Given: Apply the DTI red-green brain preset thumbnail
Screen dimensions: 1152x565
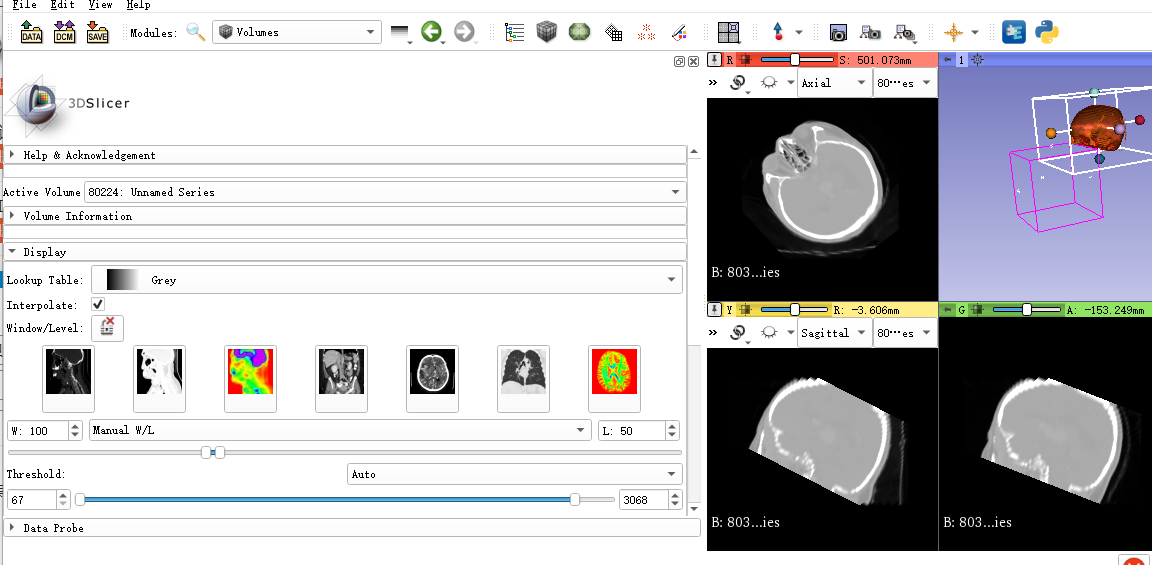Looking at the screenshot, I should [615, 378].
